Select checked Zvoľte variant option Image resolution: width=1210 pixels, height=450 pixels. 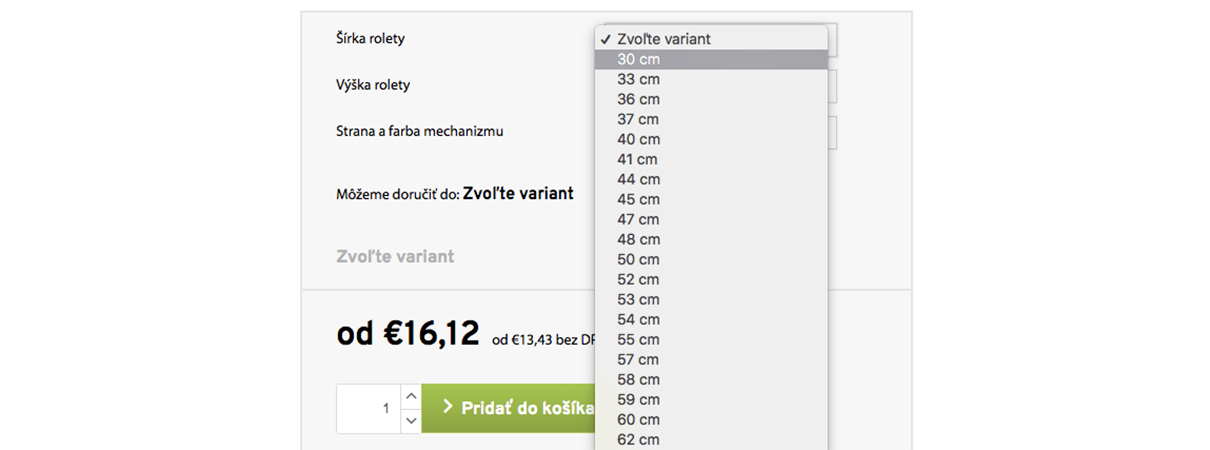[711, 39]
